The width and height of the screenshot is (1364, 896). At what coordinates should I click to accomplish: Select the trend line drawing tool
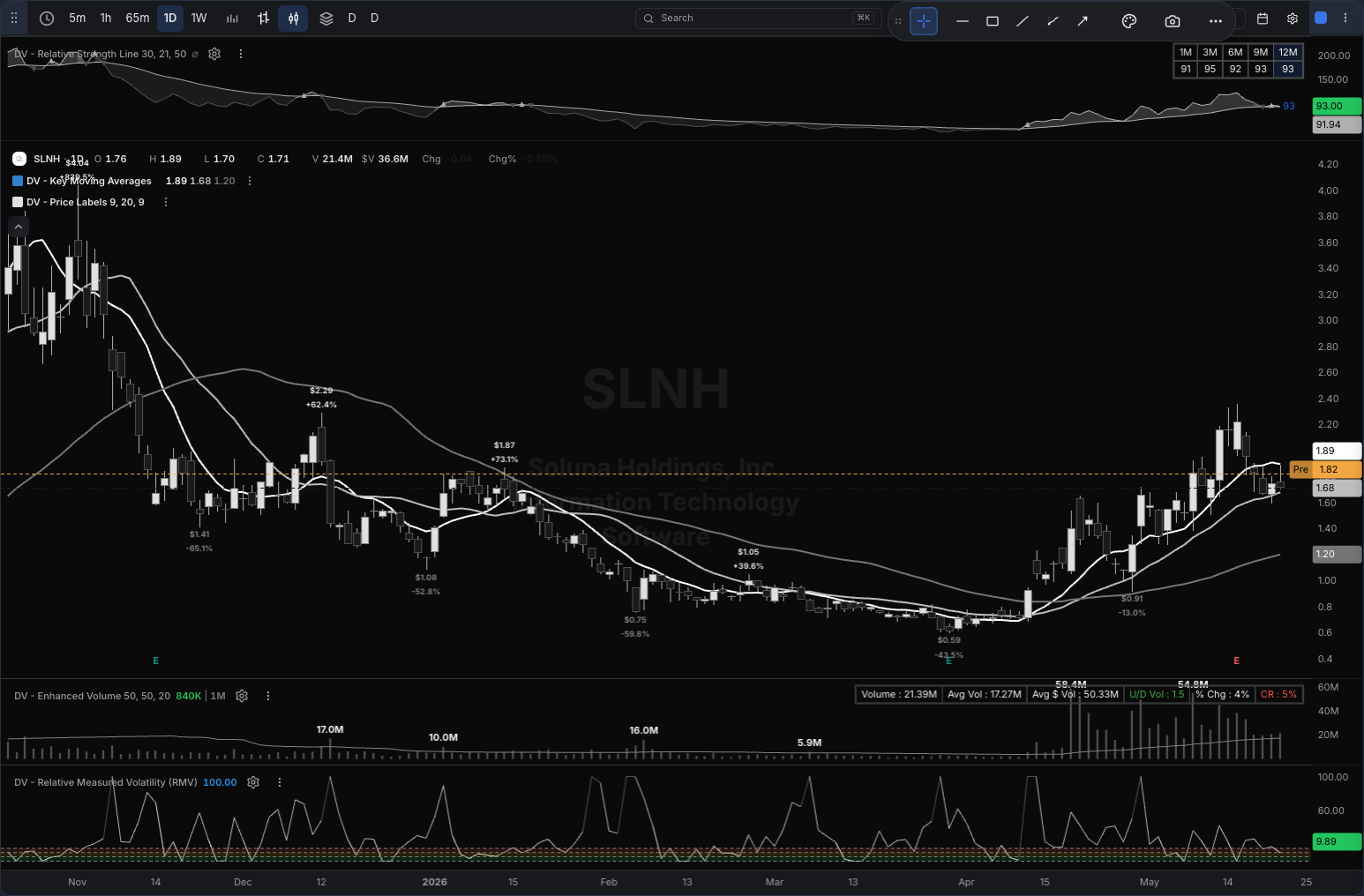[x=1023, y=20]
